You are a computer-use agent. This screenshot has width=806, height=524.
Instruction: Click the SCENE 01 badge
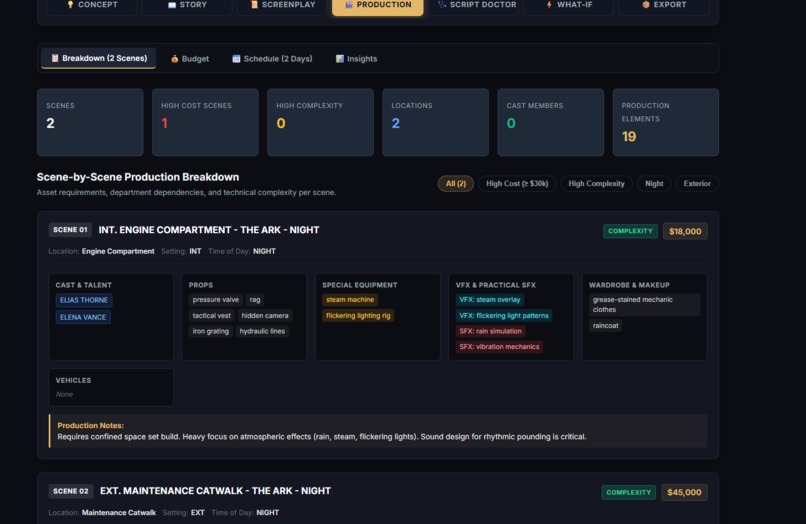tap(70, 230)
